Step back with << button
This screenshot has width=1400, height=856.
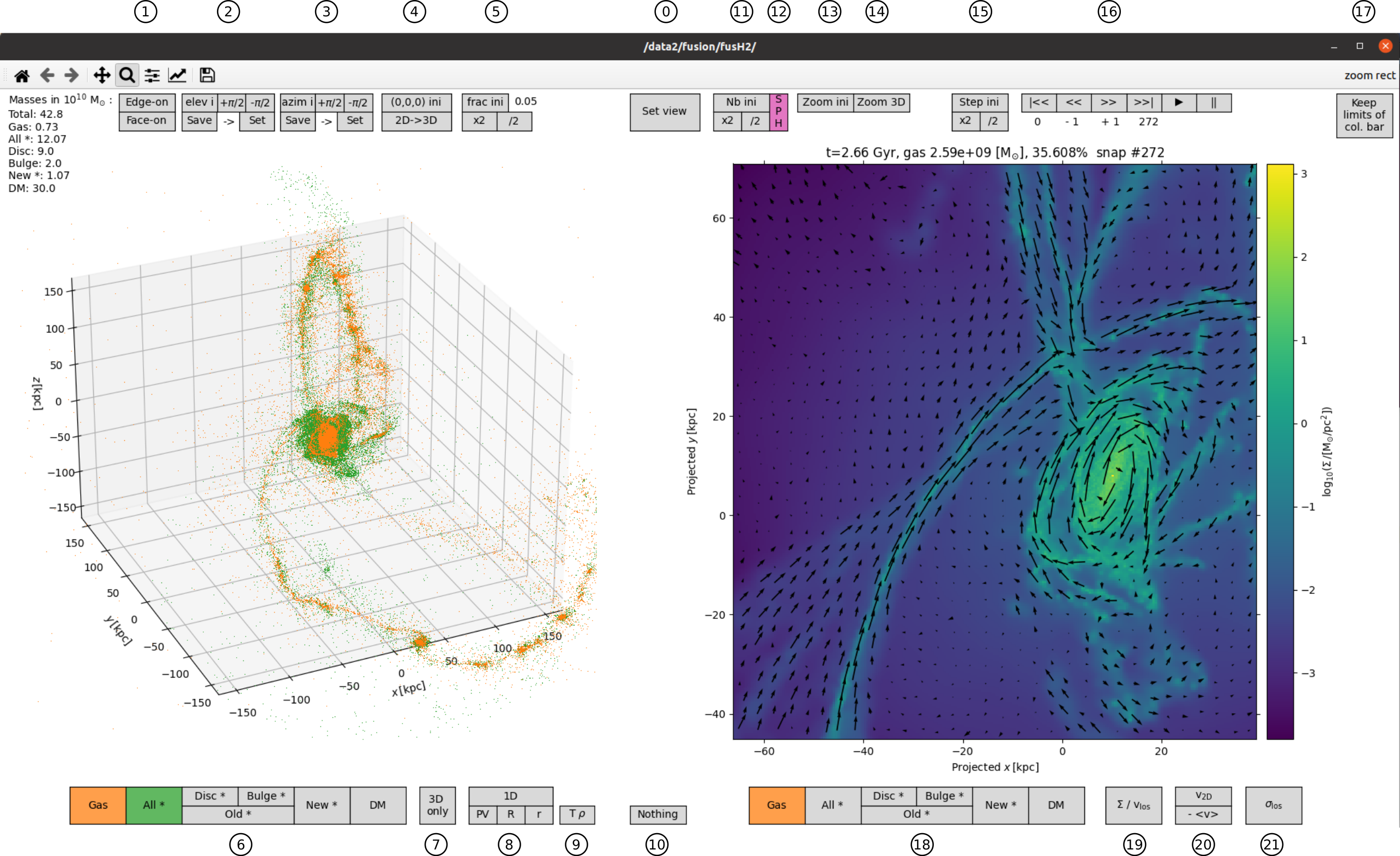pyautogui.click(x=1074, y=103)
